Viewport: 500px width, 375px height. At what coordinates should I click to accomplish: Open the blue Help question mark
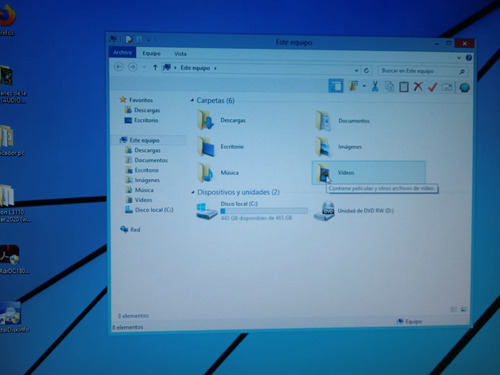468,58
